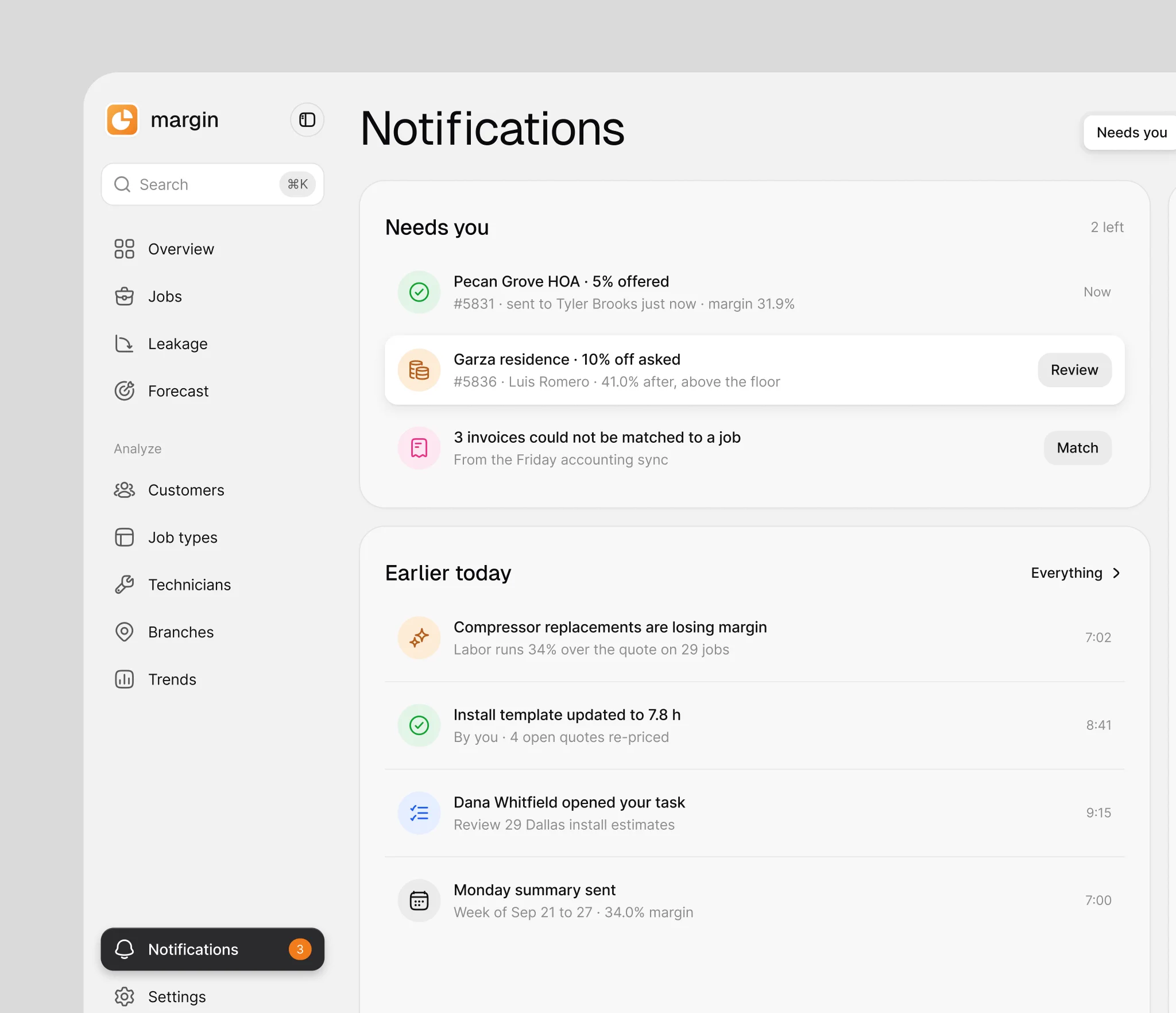Click the Job types layout icon
Viewport: 1176px width, 1013px height.
(x=124, y=538)
